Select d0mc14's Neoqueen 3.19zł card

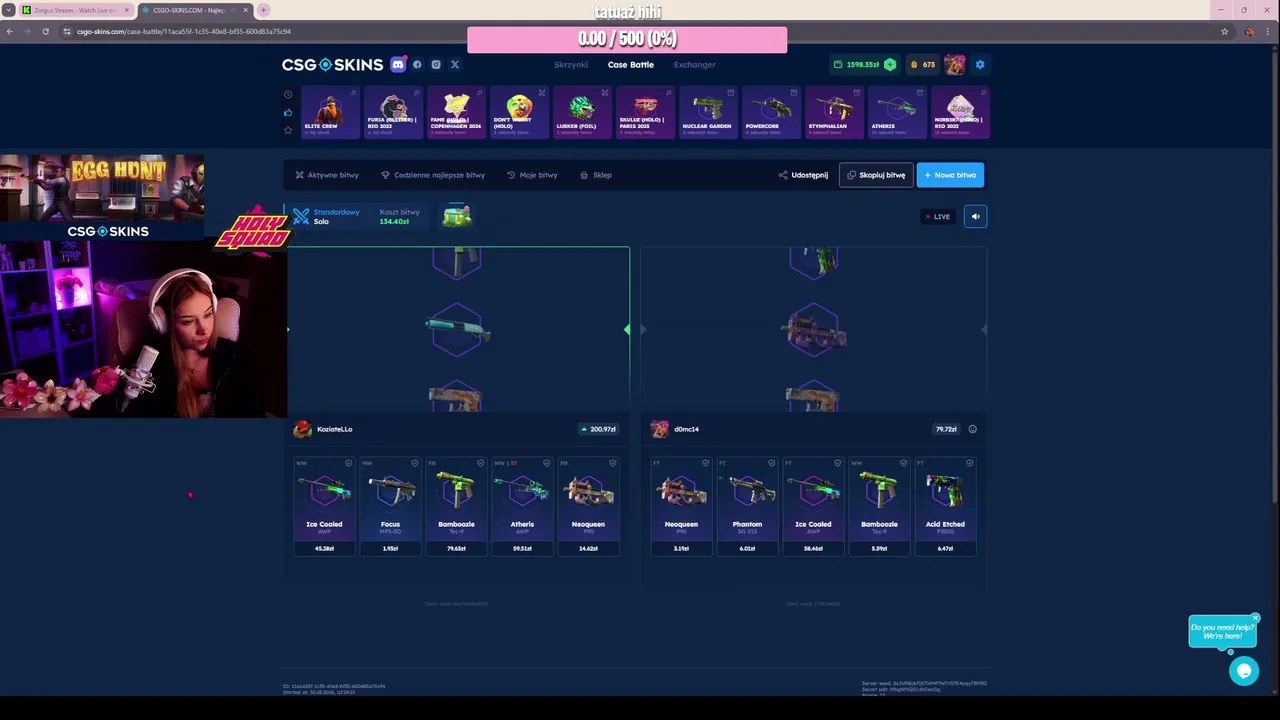click(681, 506)
